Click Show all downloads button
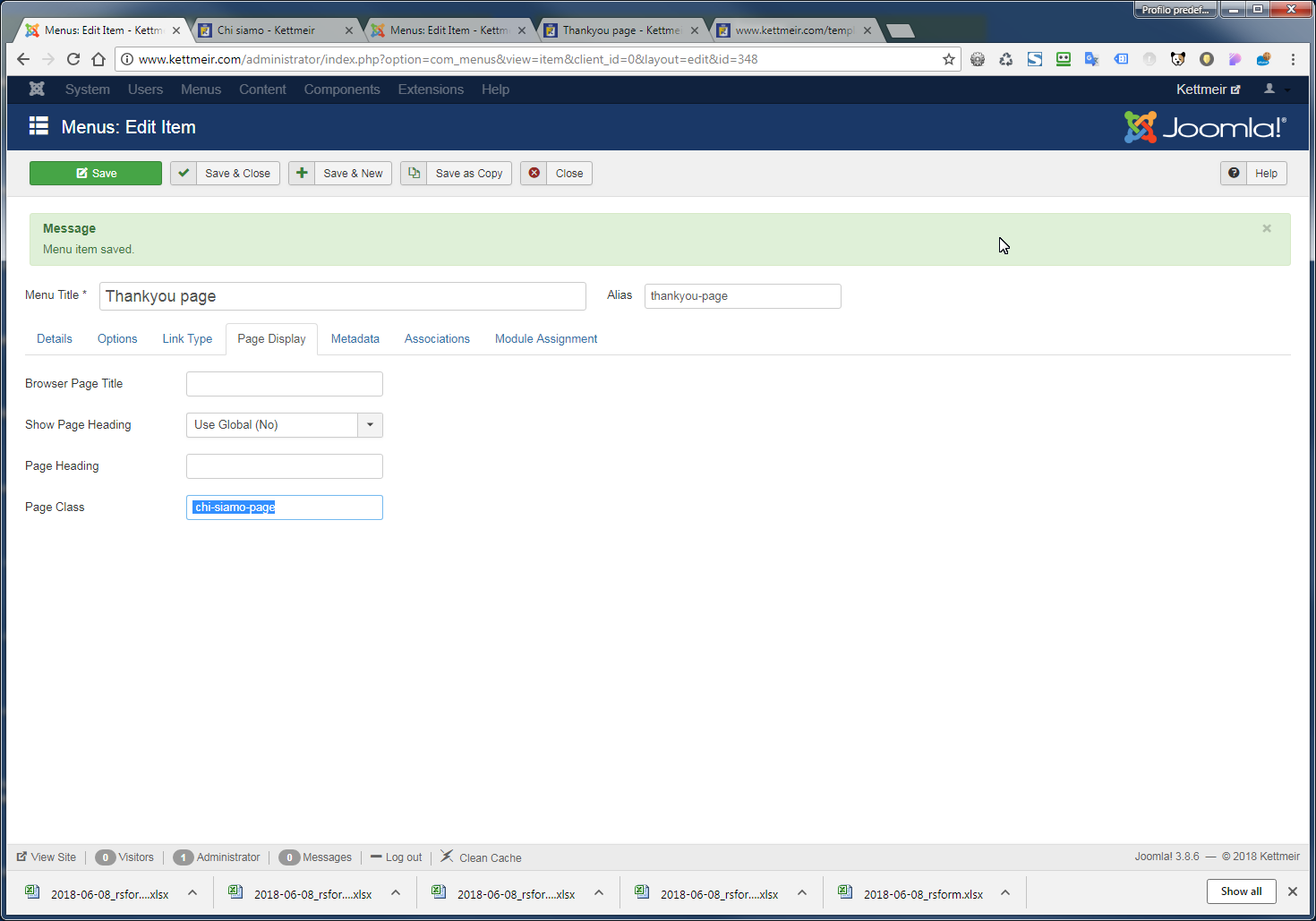The width and height of the screenshot is (1316, 921). [x=1241, y=891]
